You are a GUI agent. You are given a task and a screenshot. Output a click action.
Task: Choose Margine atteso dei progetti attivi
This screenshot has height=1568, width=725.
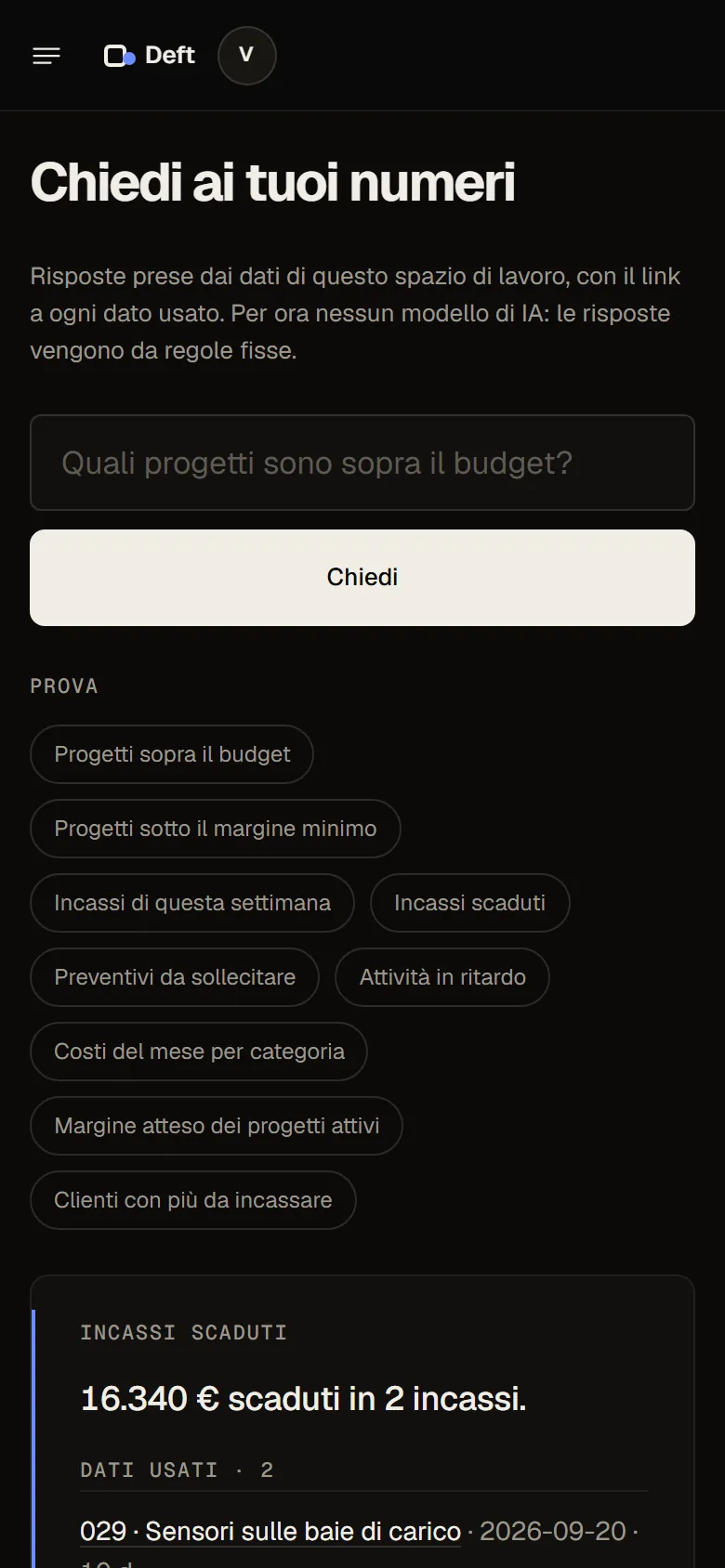tap(217, 1126)
